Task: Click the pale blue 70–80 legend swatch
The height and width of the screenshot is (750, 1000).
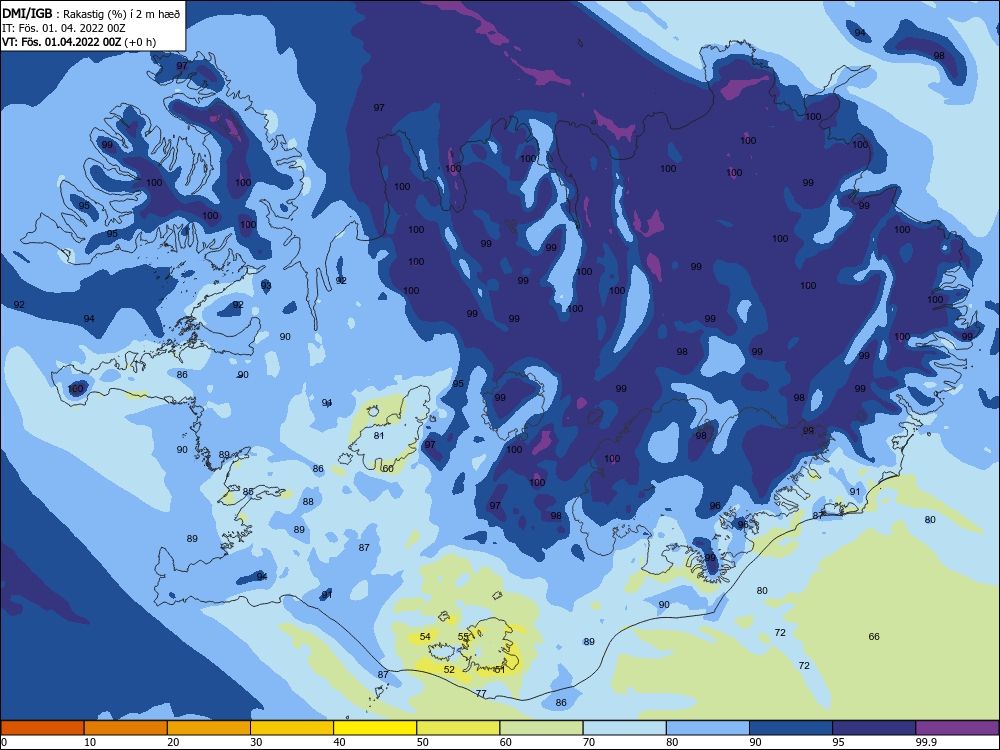Action: tap(624, 728)
